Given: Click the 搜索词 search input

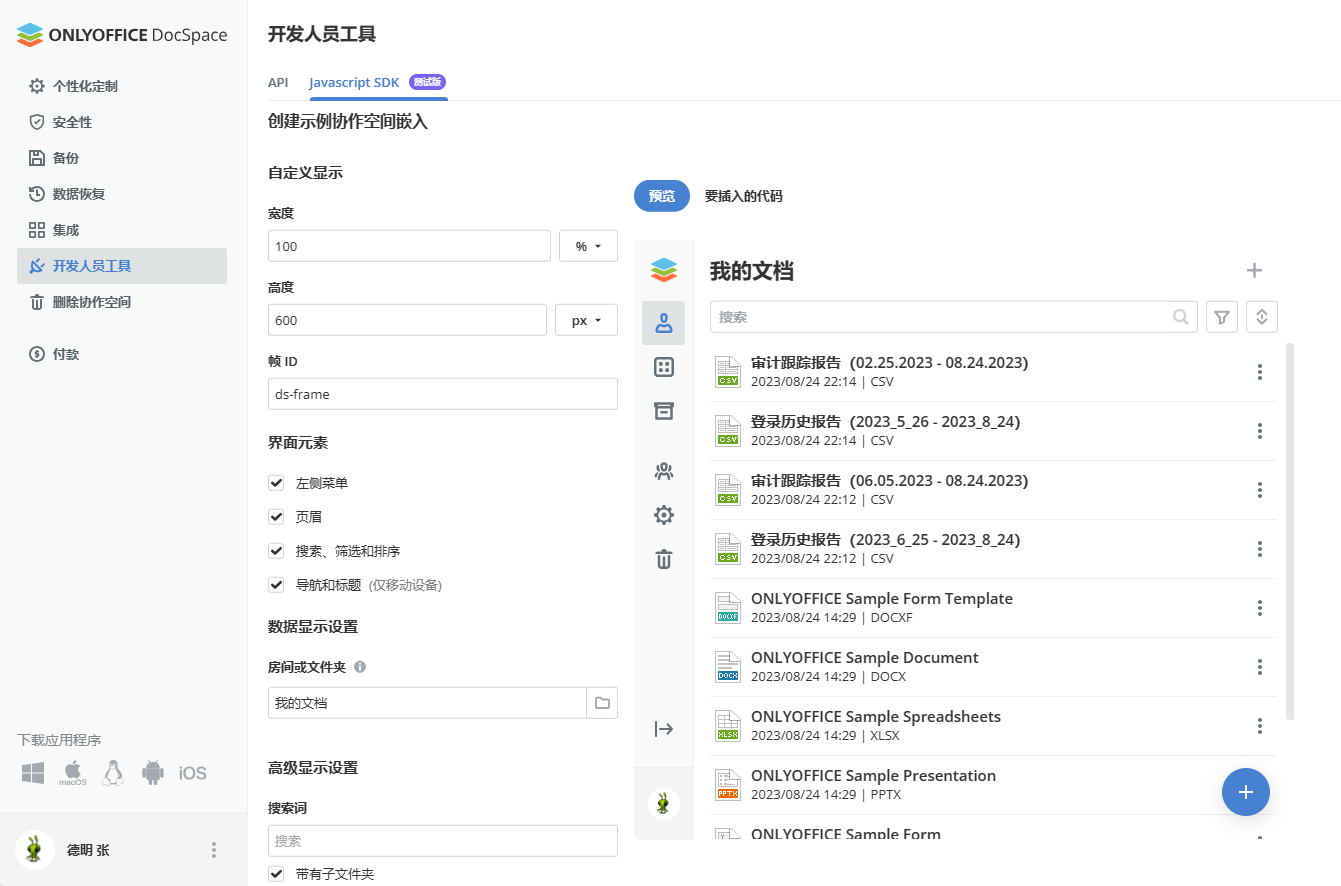Looking at the screenshot, I should point(443,841).
